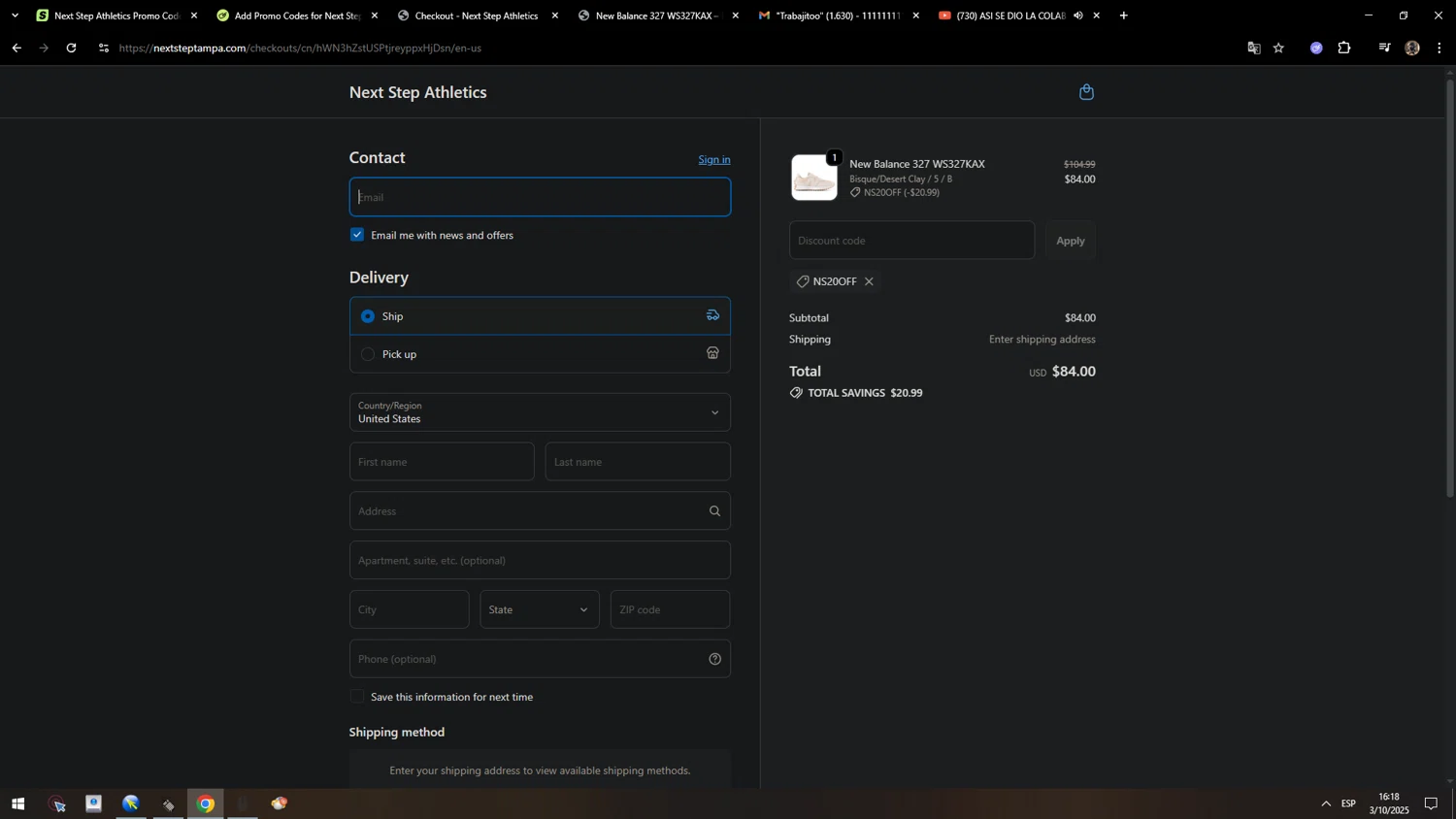
Task: Switch to New Balance 327 WS327KAX tab
Action: coord(656,16)
